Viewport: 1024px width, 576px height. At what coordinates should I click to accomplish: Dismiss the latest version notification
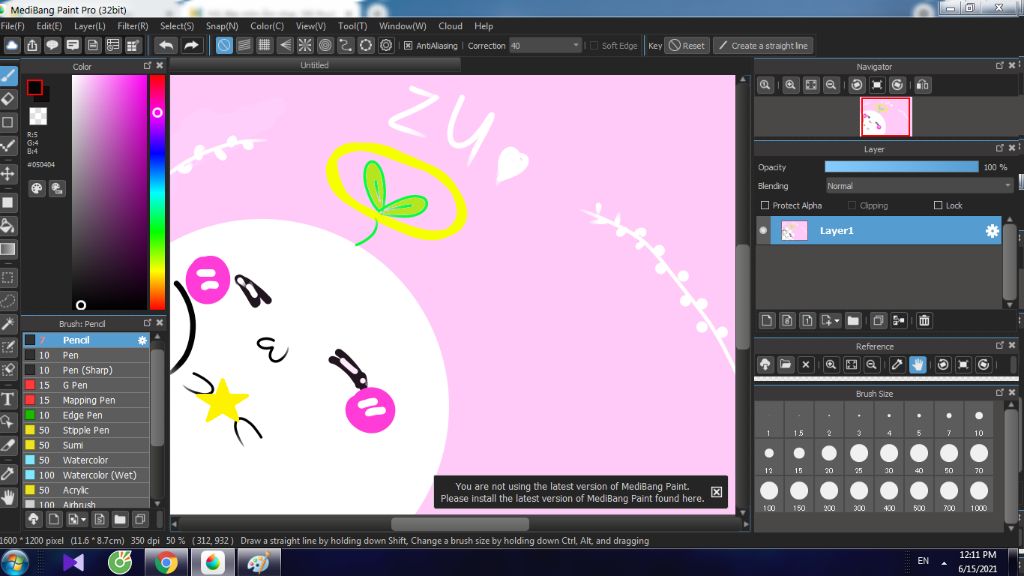pyautogui.click(x=716, y=492)
